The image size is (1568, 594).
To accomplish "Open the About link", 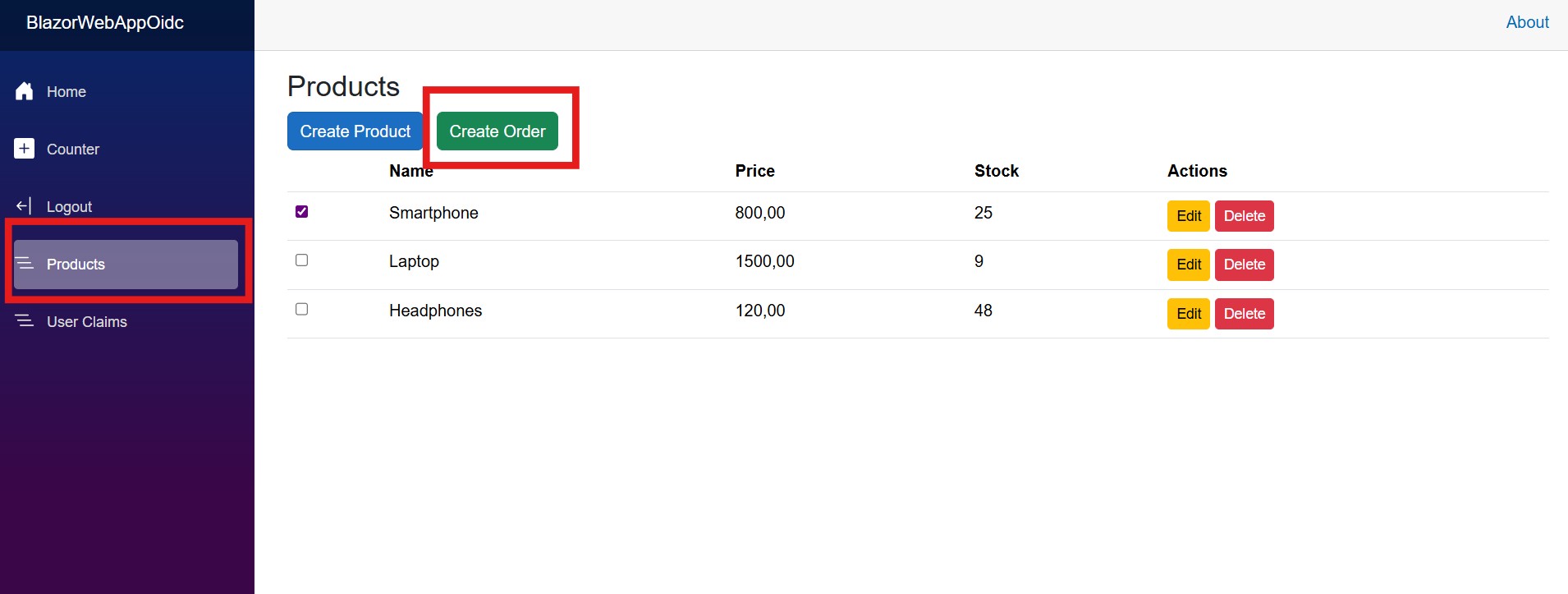I will (x=1527, y=23).
